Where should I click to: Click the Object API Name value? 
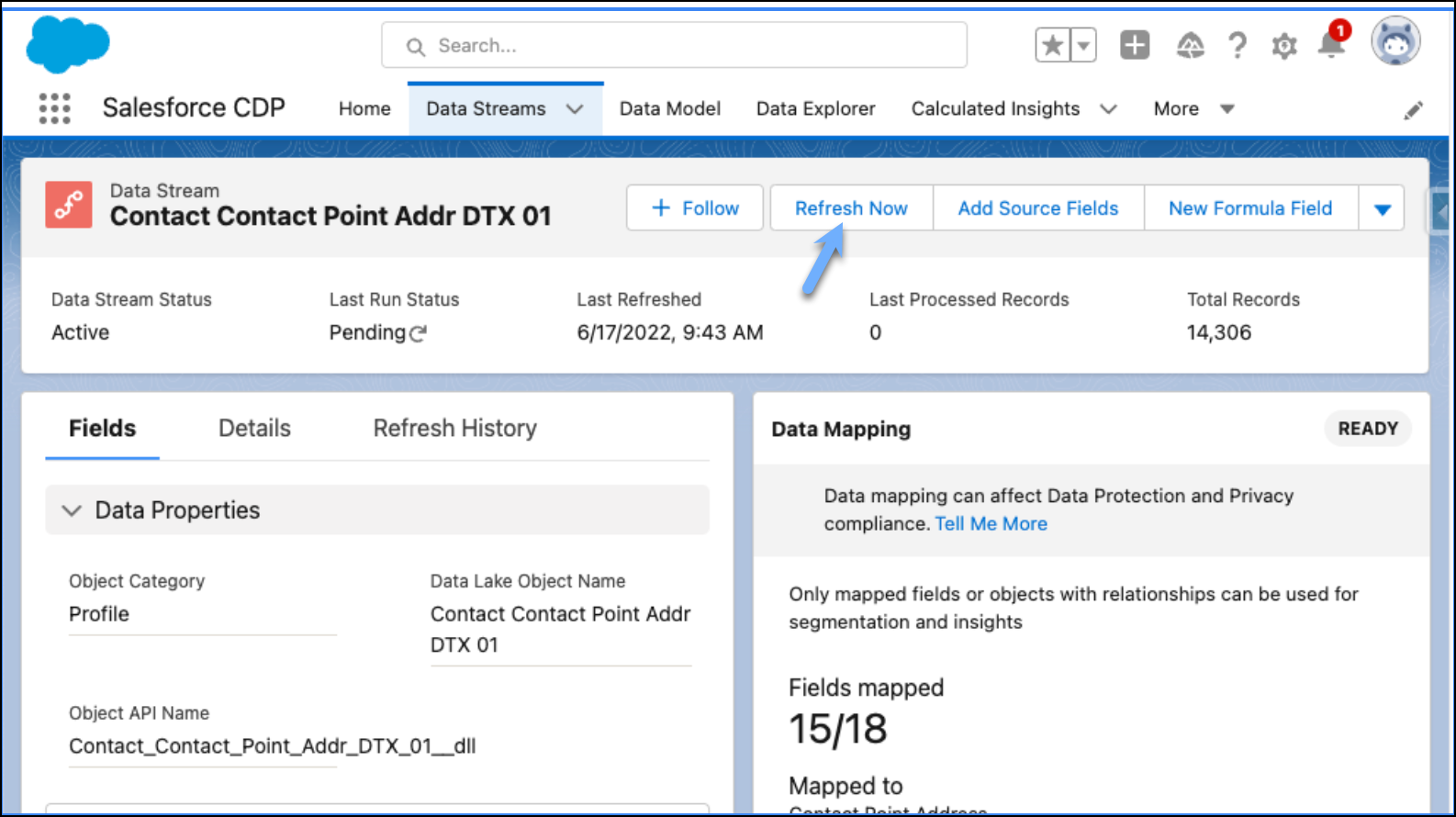272,745
